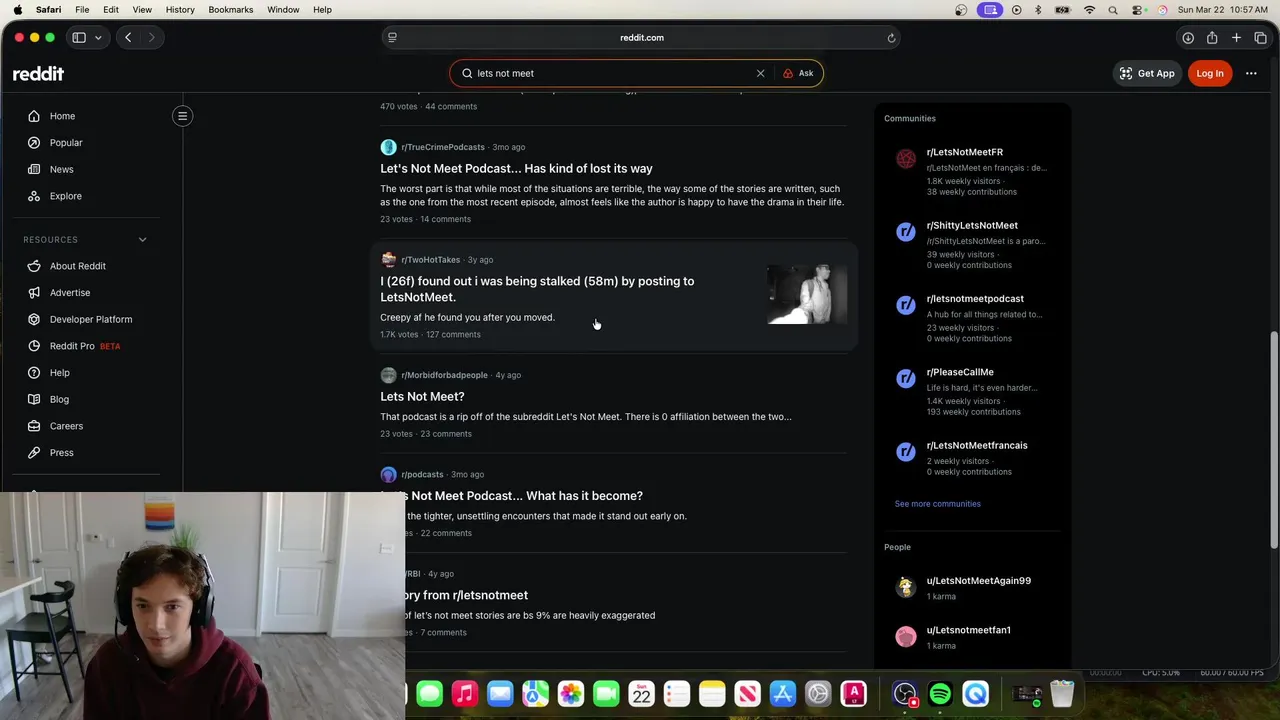Click the Bluetooth menu bar icon
1280x720 pixels.
(x=1038, y=9)
